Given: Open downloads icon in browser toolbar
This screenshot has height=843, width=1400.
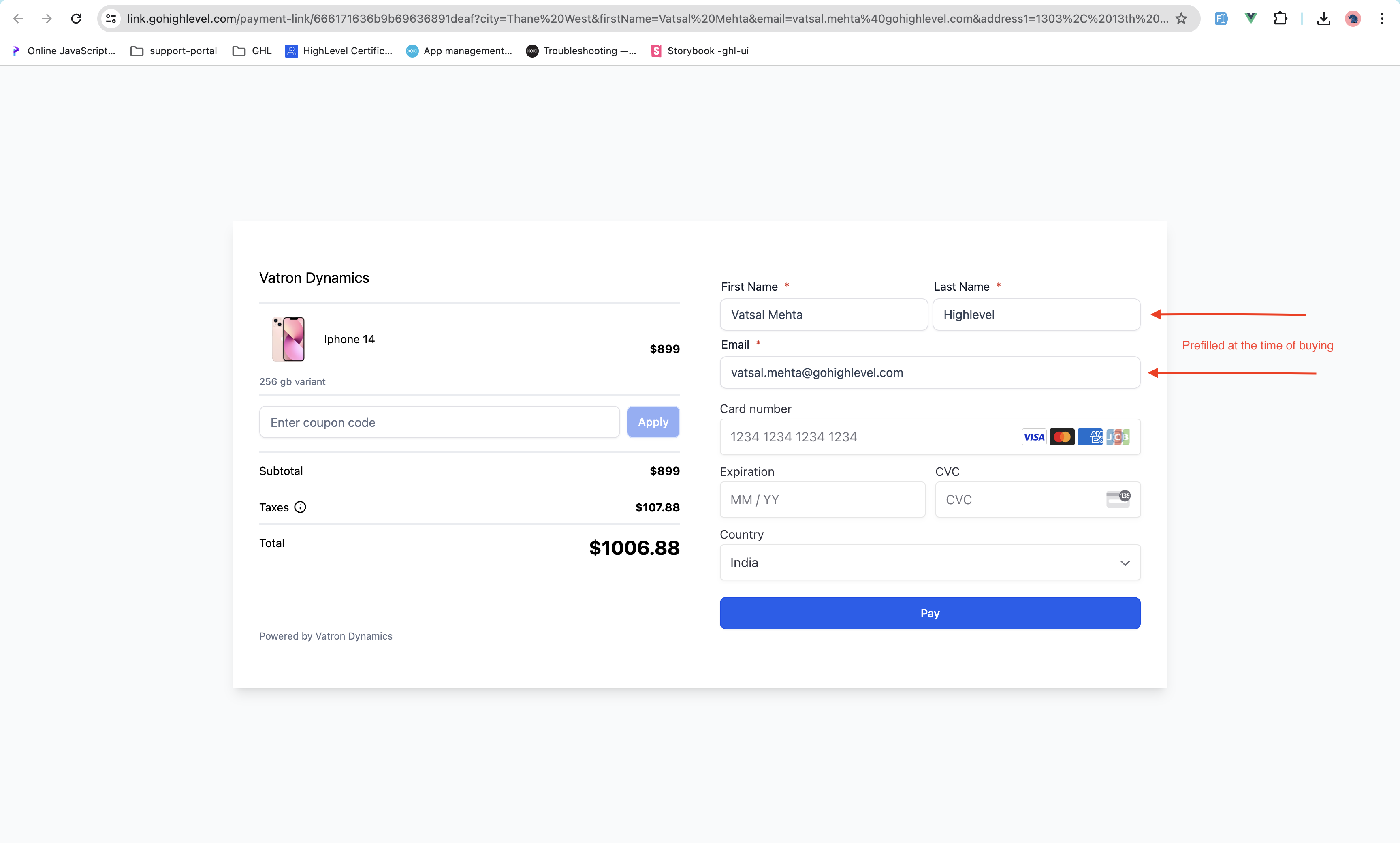Looking at the screenshot, I should pyautogui.click(x=1323, y=19).
